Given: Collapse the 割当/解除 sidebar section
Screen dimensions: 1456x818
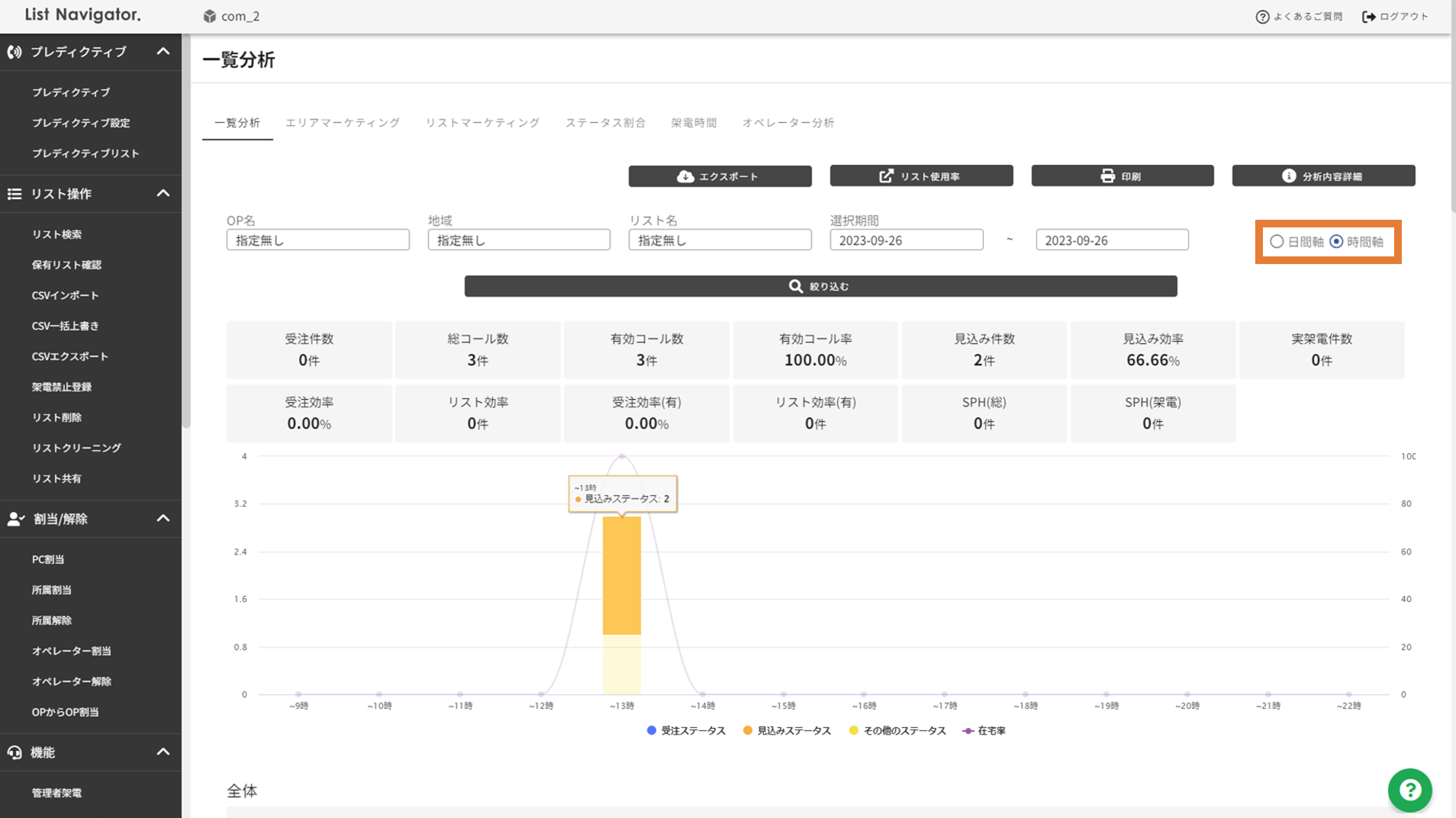Looking at the screenshot, I should click(x=163, y=518).
